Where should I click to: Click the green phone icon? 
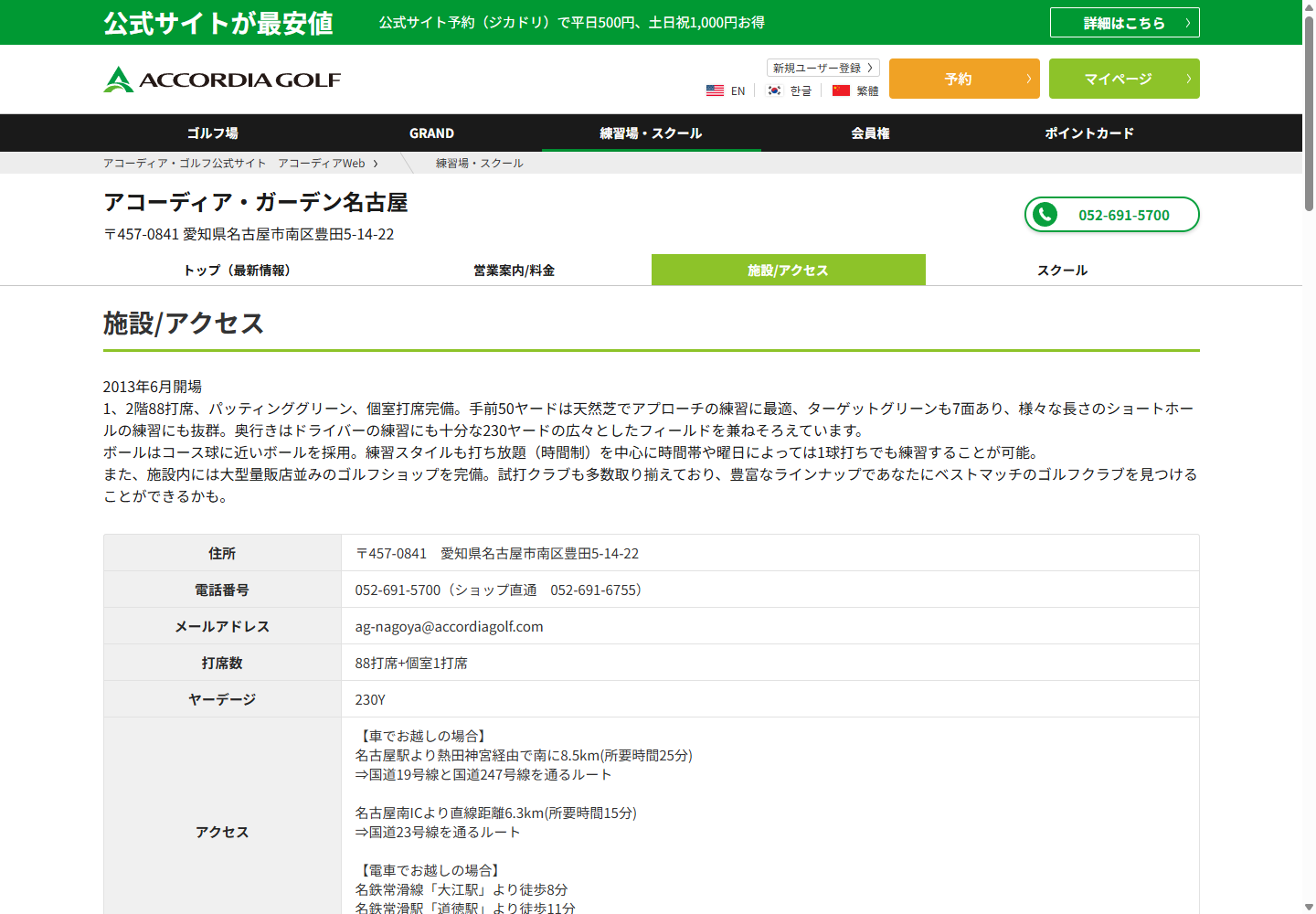[x=1045, y=215]
